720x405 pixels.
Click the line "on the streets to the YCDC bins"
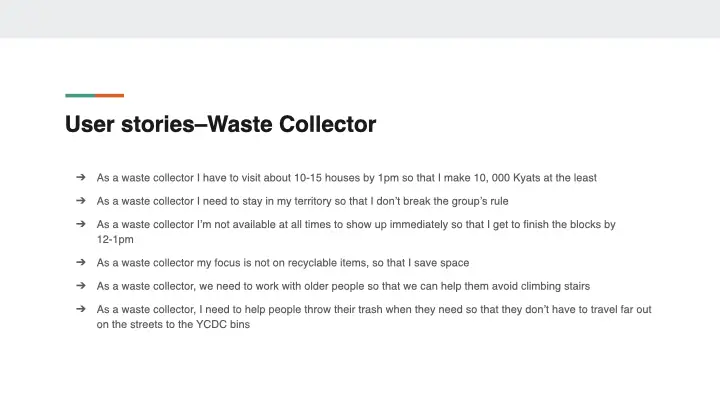(173, 325)
